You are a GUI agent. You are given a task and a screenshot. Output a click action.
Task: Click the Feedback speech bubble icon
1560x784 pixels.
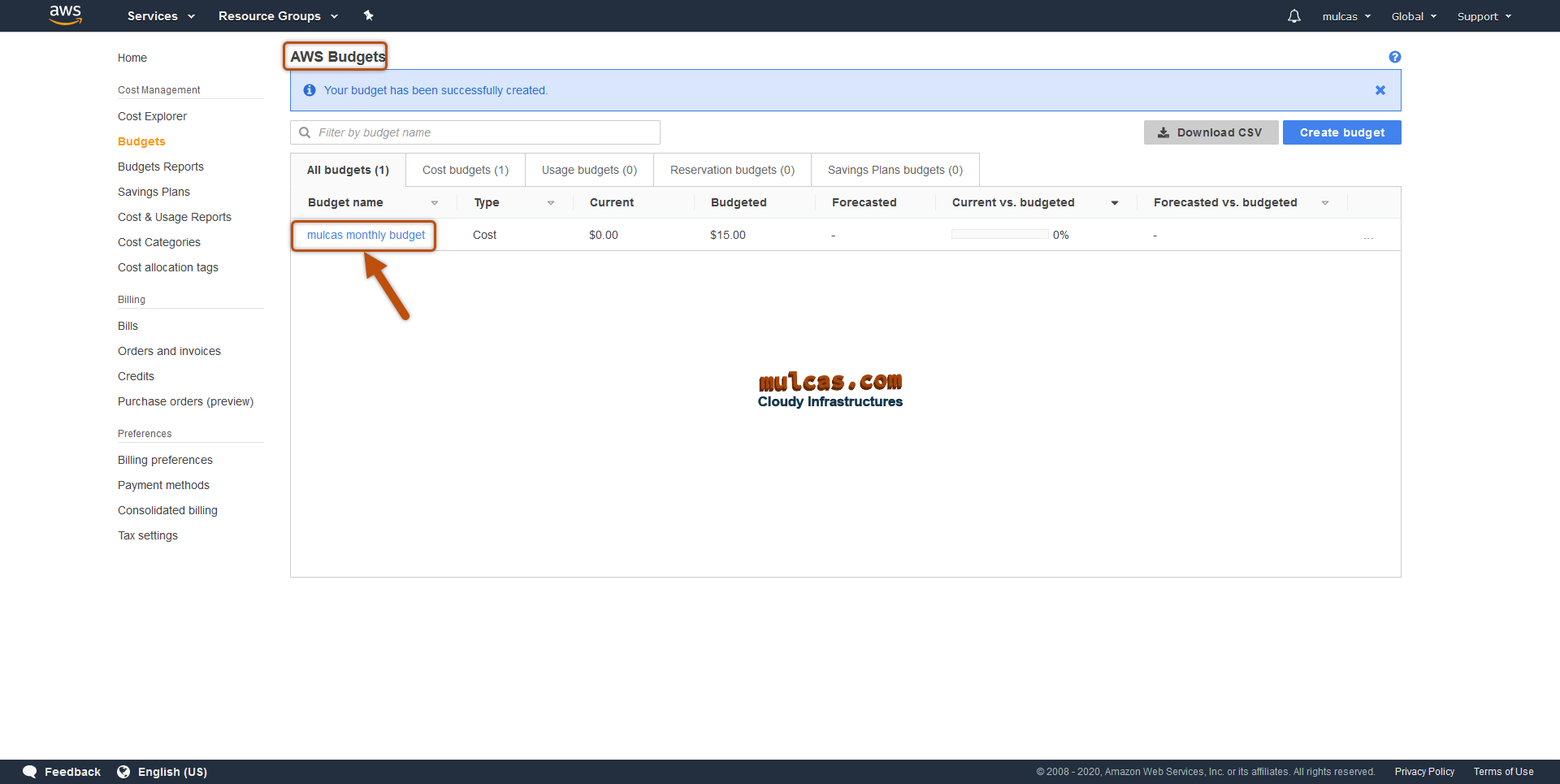tap(30, 772)
